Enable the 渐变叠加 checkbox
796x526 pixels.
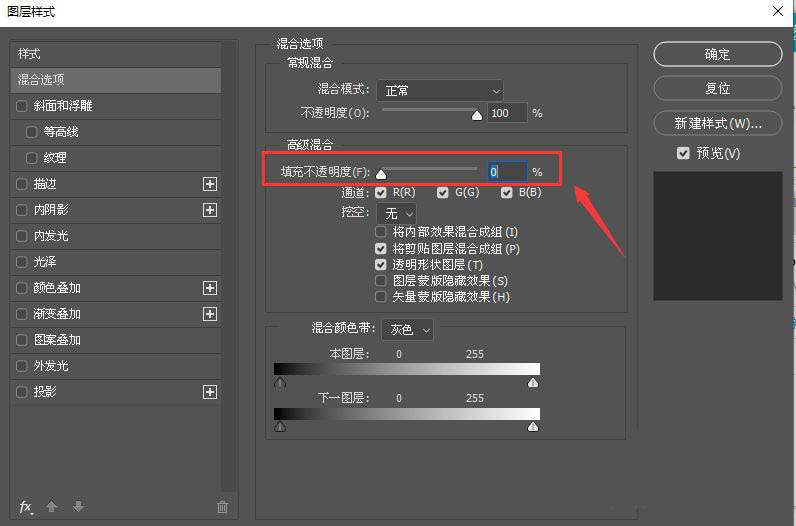[22, 314]
